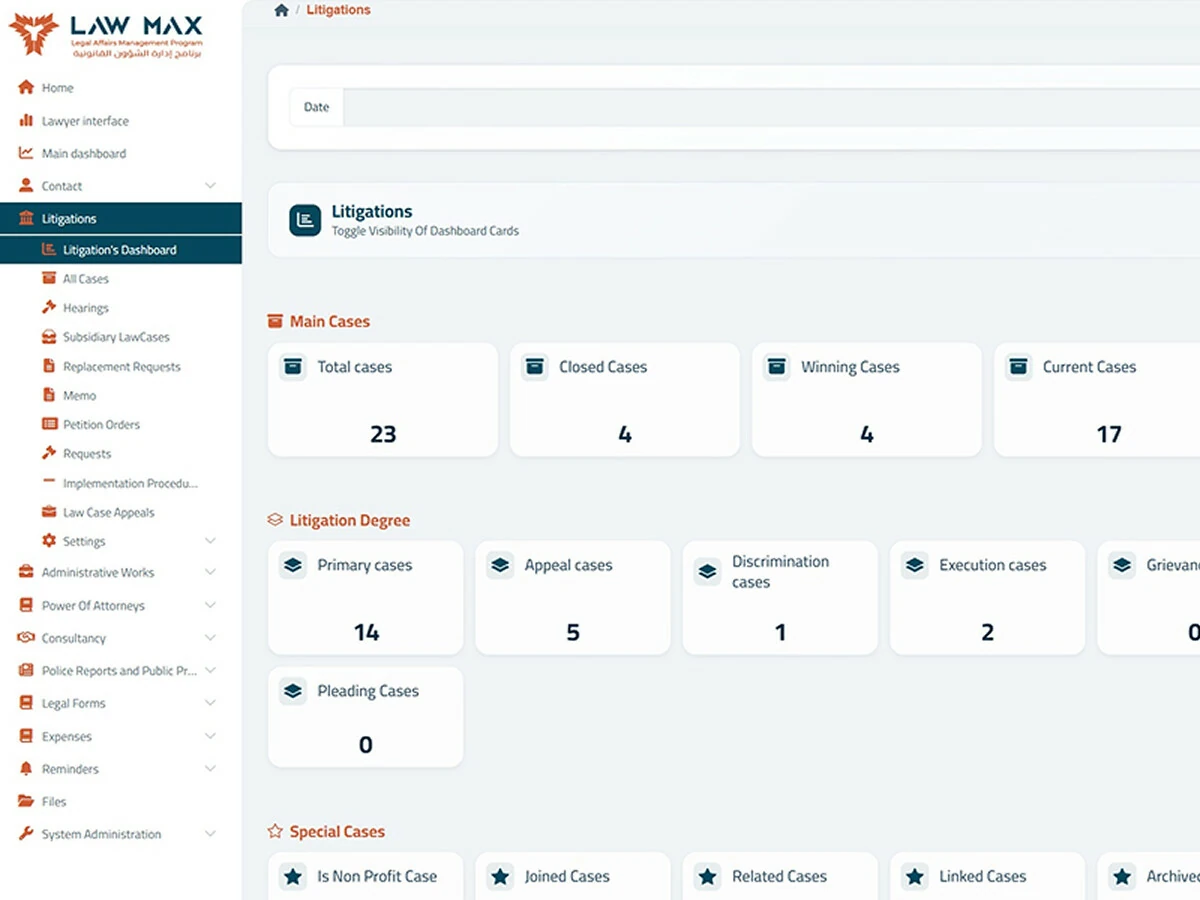Expand the Administrative Works submenu
Screen dimensions: 1200x900
210,573
